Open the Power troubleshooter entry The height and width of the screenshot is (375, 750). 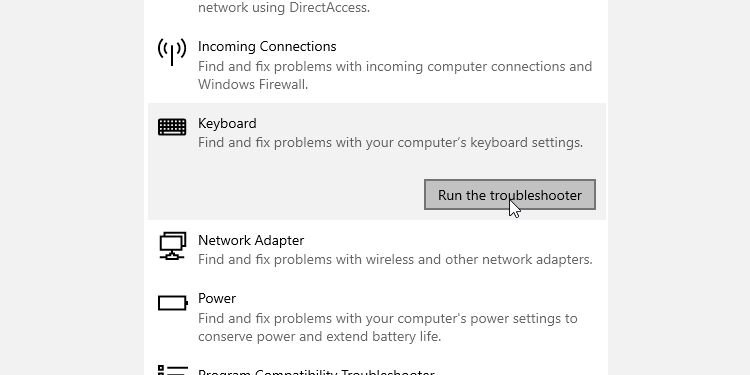[x=377, y=317]
